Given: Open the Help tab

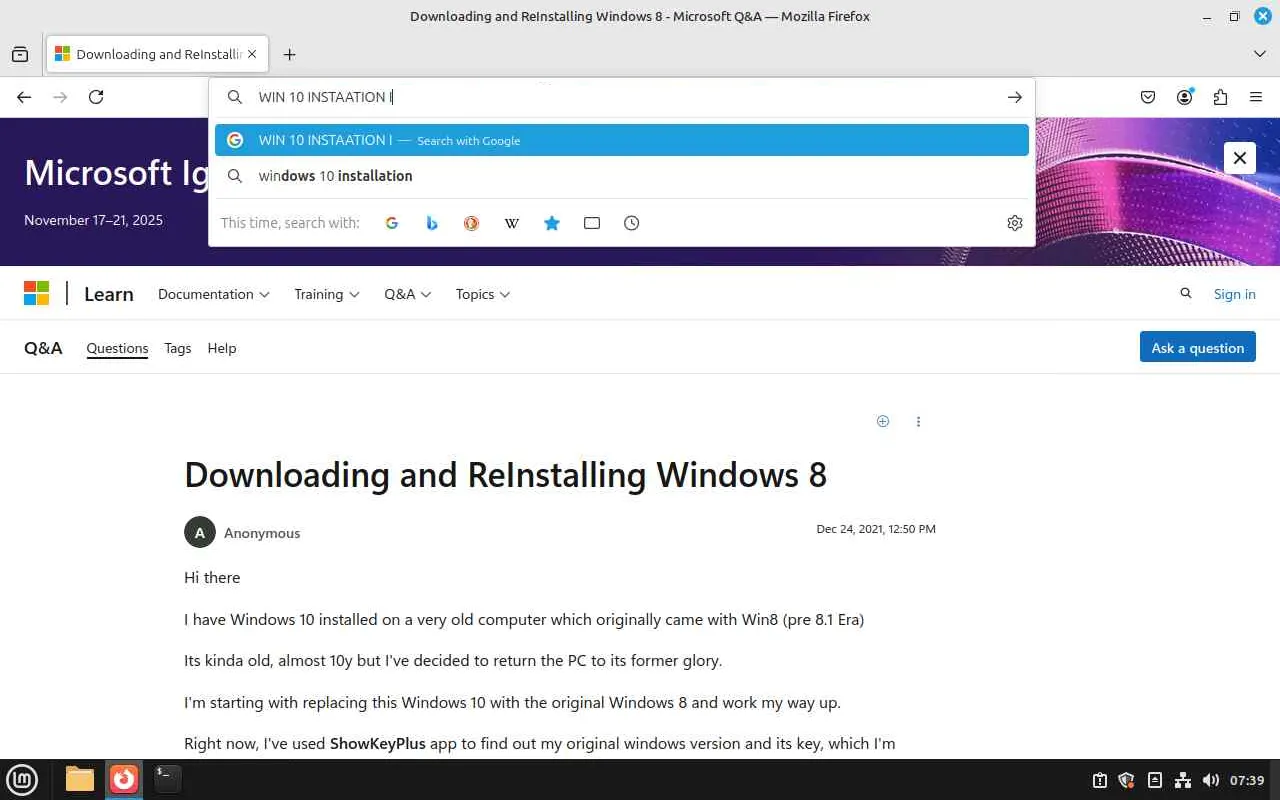Looking at the screenshot, I should [222, 348].
